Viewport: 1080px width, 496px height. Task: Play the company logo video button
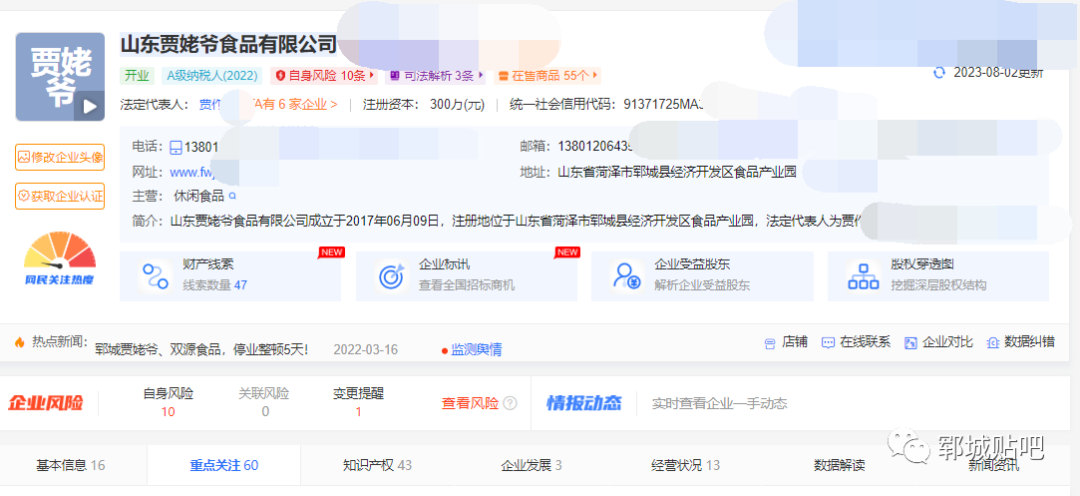(90, 106)
